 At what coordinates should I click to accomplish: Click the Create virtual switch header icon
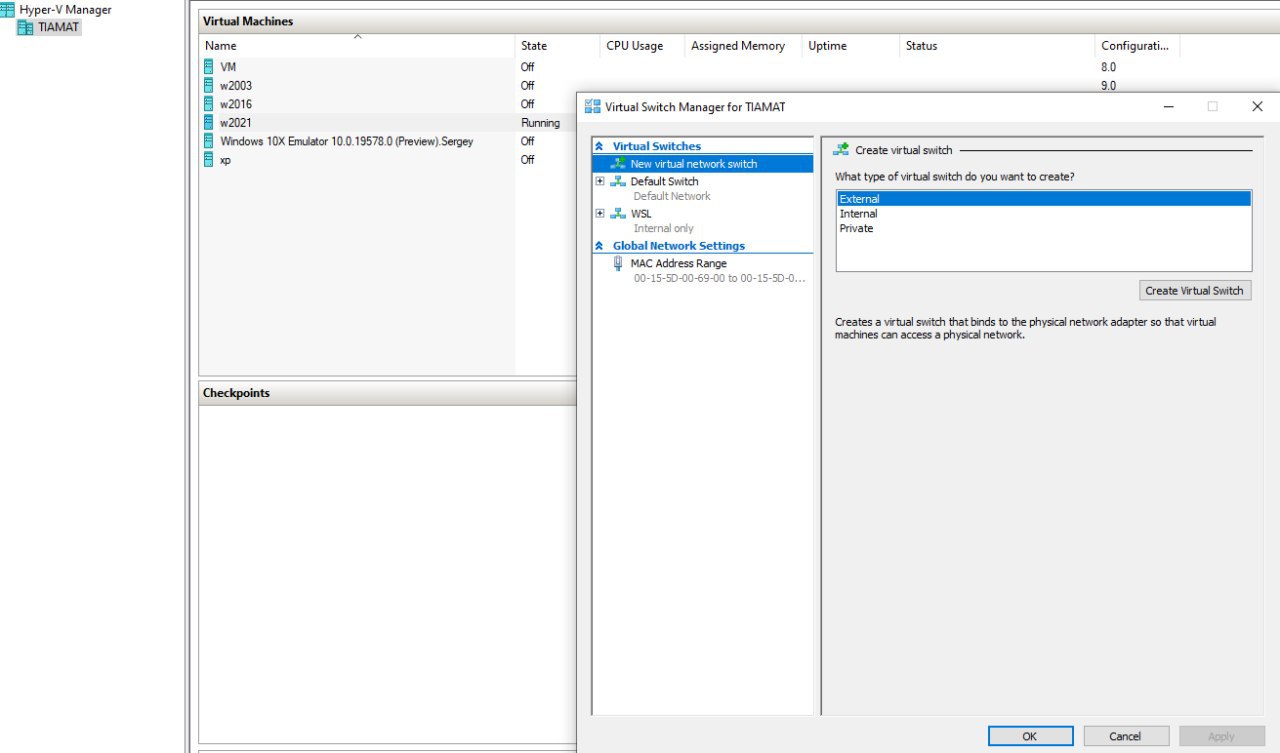[841, 149]
